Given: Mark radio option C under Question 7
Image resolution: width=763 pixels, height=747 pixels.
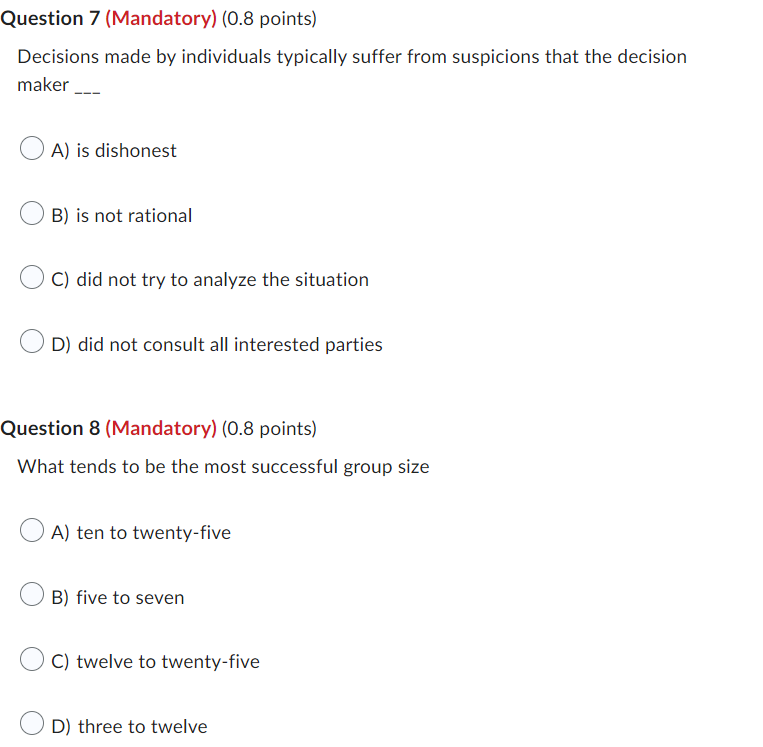Looking at the screenshot, I should (x=32, y=277).
